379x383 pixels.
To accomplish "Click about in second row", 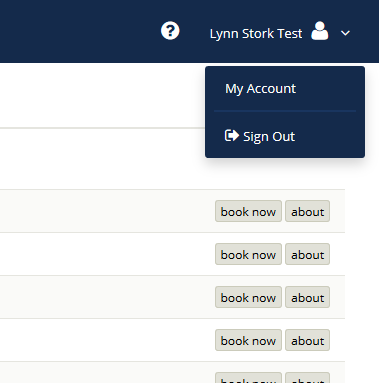I will pyautogui.click(x=308, y=254).
